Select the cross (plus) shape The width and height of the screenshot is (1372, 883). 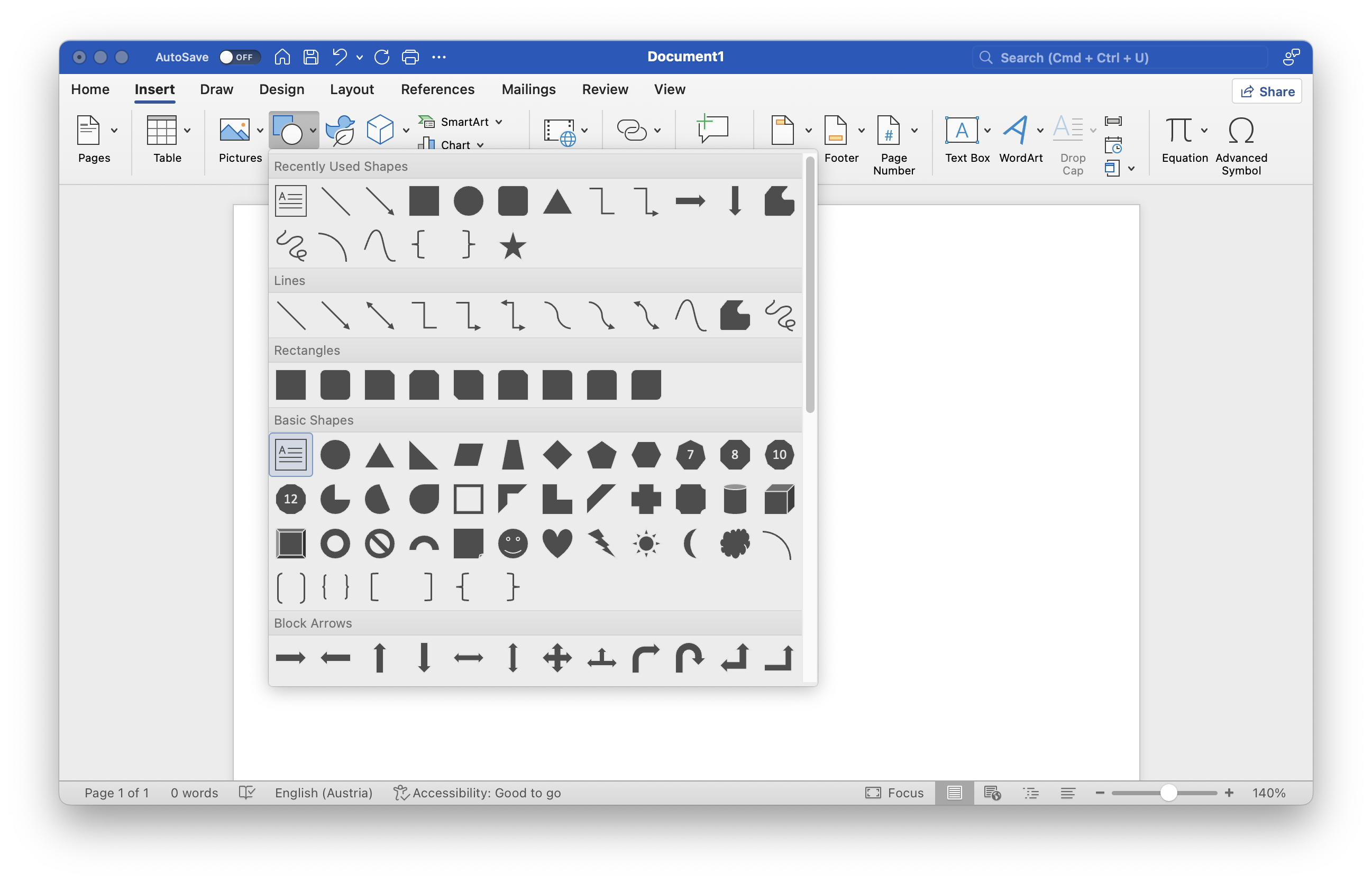pos(646,498)
